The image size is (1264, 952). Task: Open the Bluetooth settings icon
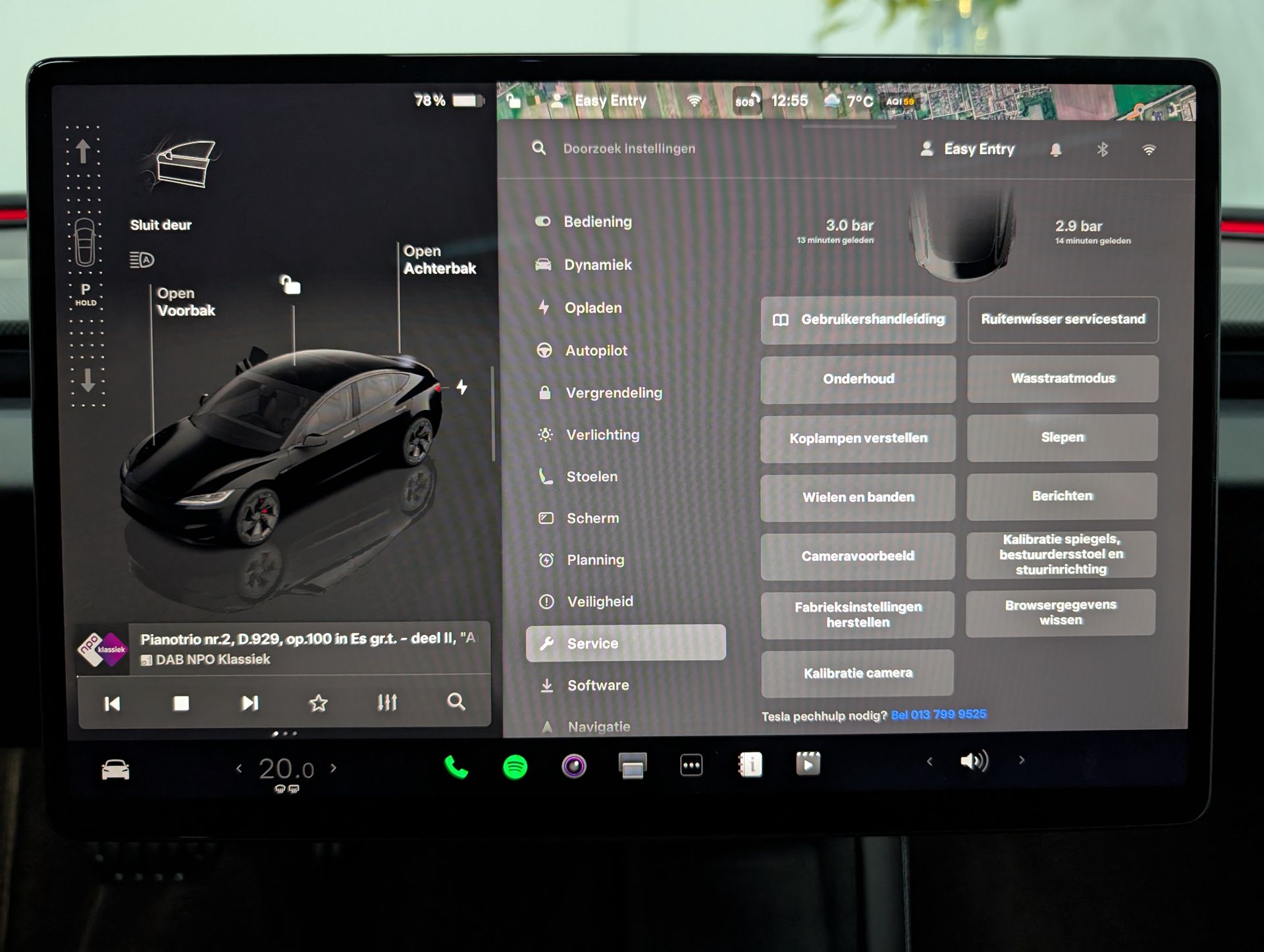coord(1103,150)
